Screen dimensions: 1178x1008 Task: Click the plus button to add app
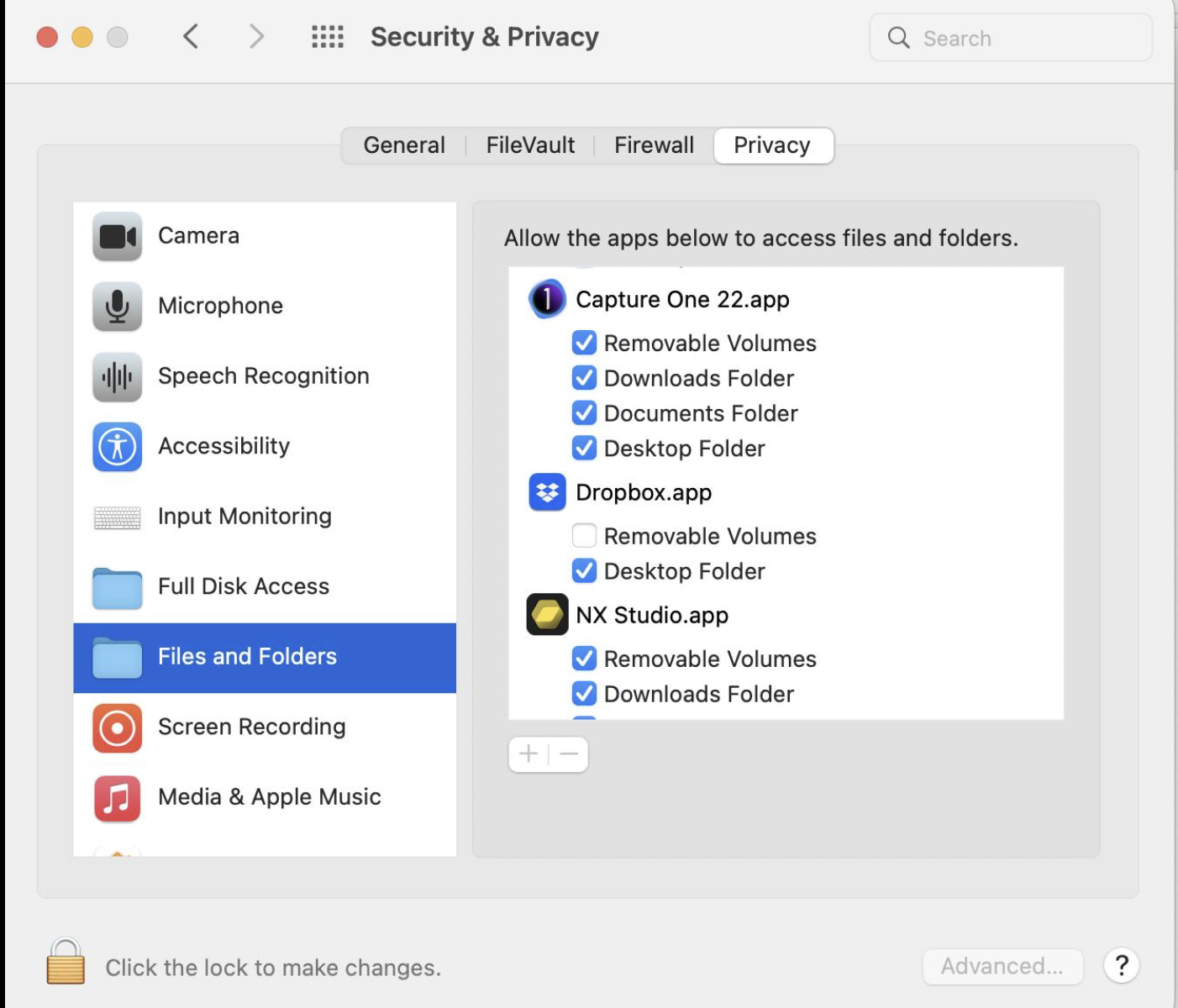coord(529,754)
